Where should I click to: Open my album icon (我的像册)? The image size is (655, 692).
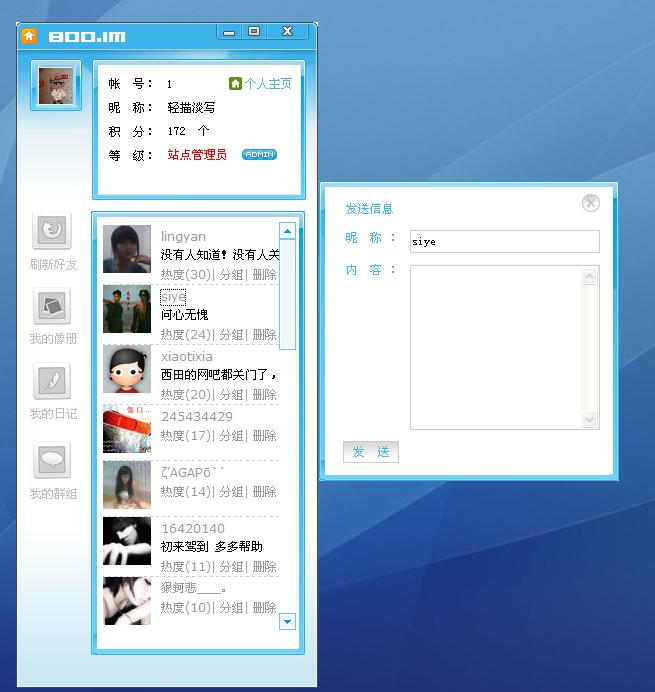point(52,306)
